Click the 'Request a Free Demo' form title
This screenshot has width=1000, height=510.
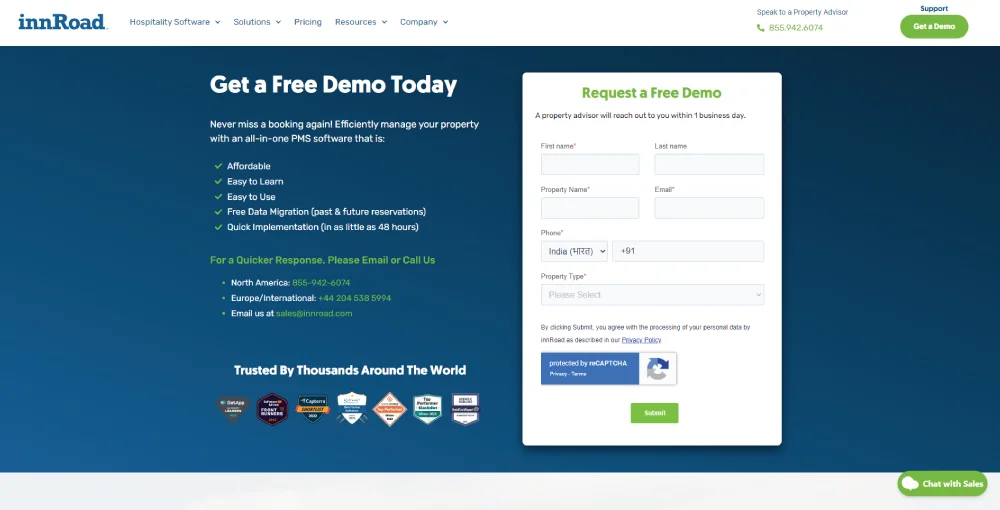point(651,93)
